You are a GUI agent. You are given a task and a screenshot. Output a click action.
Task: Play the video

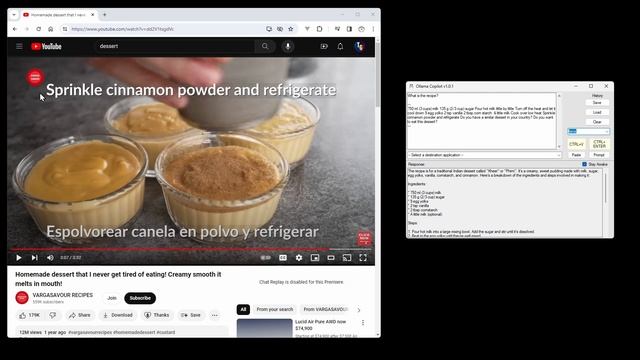point(19,258)
